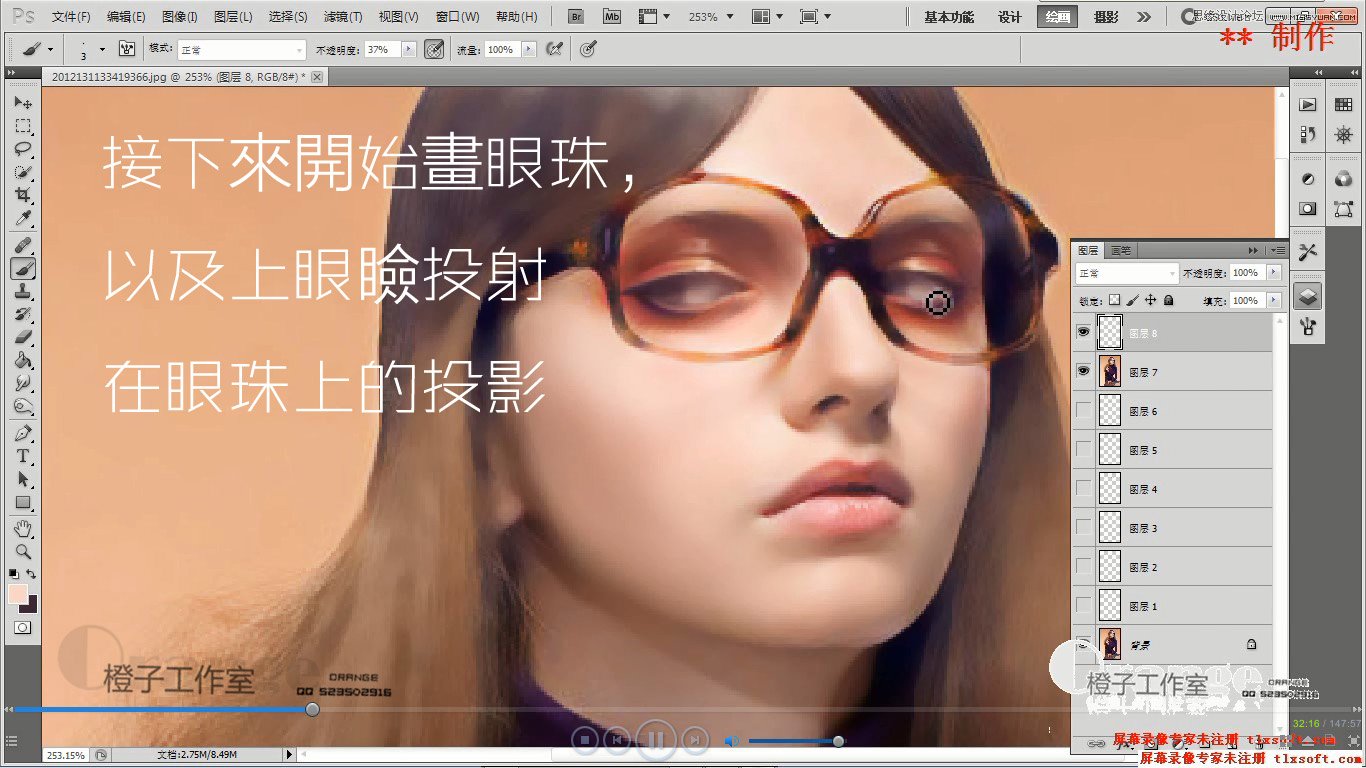Select the 图层 3 layer thumbnail
The image size is (1366, 768).
point(1110,528)
